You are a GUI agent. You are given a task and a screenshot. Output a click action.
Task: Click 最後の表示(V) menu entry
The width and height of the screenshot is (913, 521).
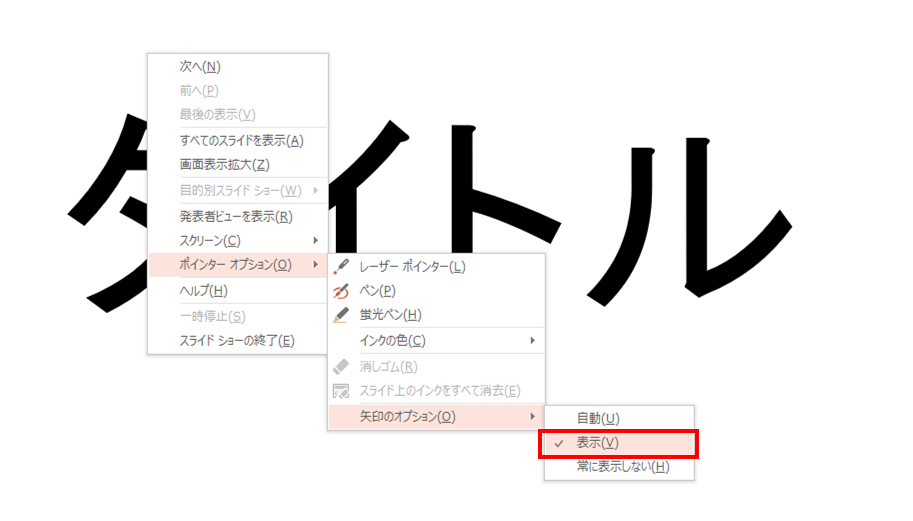tap(238, 115)
